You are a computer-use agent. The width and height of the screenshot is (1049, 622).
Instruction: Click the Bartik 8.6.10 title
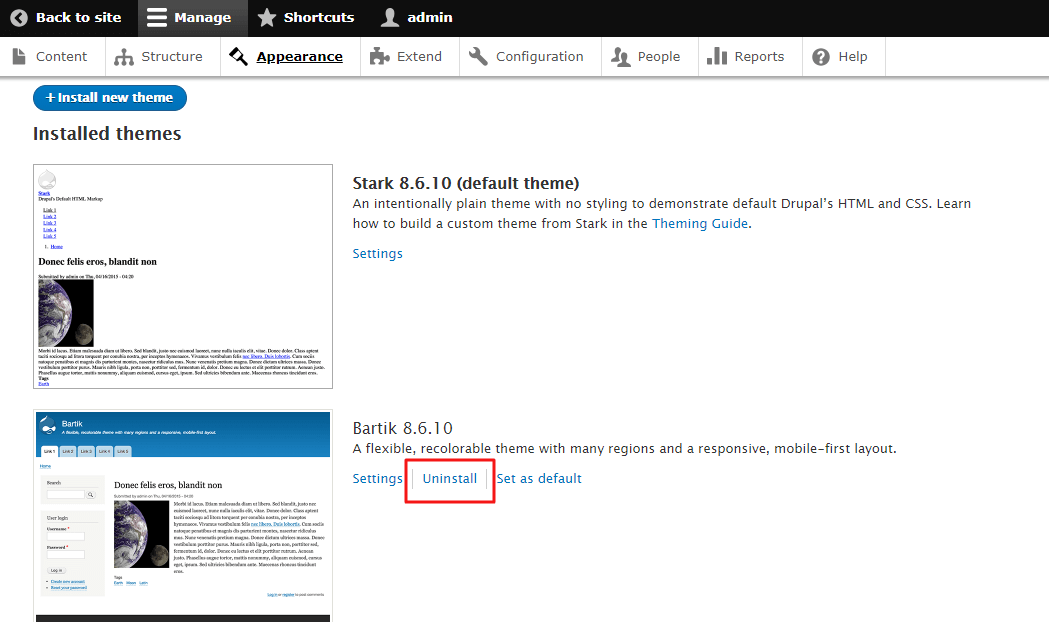[403, 428]
